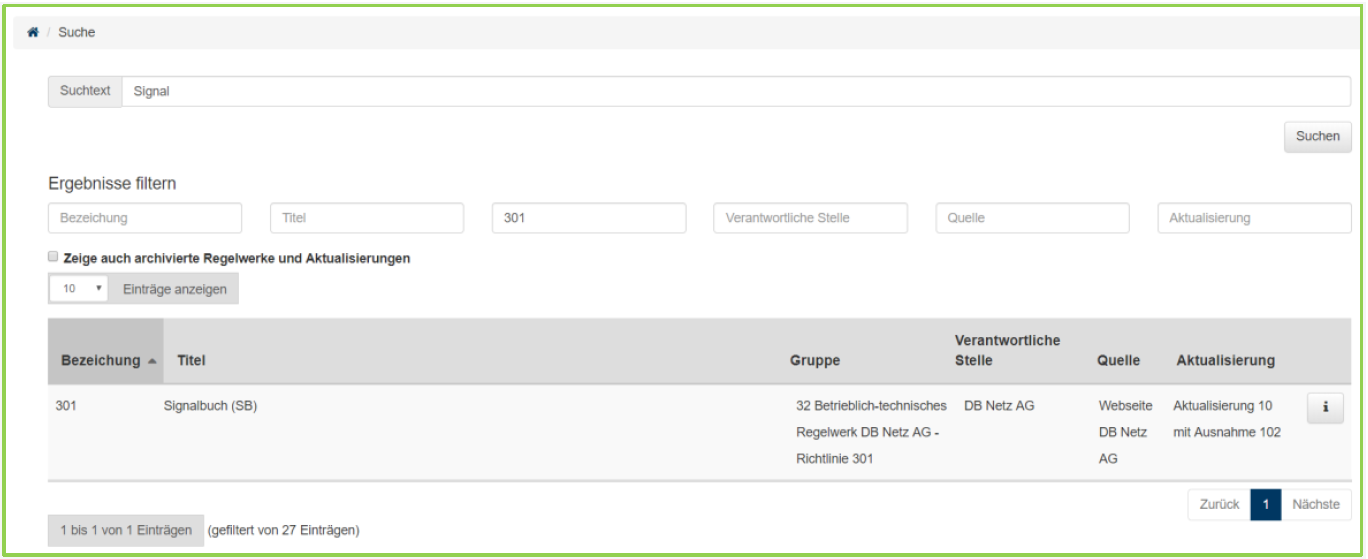The image size is (1368, 559).
Task: Click the Suchtext search field
Action: click(x=735, y=91)
